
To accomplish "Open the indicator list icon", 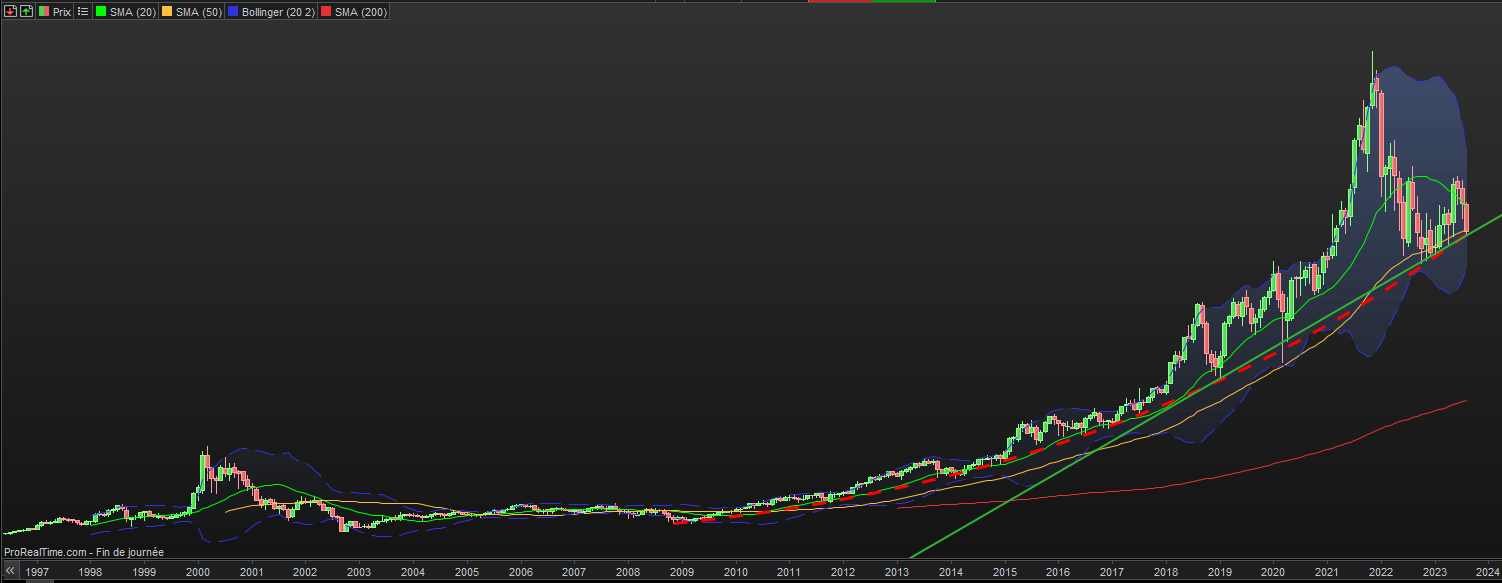I will coord(83,12).
